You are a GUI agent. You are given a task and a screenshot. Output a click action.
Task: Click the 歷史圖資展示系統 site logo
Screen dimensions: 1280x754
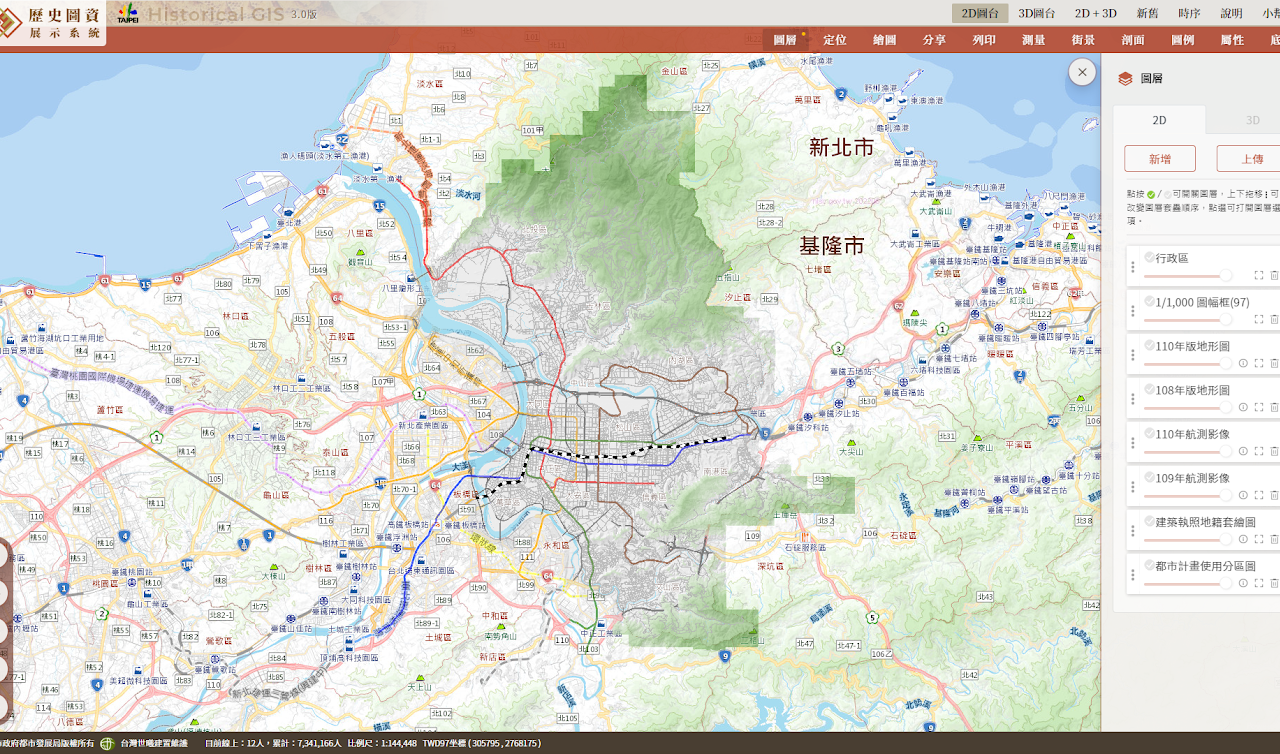(52, 22)
